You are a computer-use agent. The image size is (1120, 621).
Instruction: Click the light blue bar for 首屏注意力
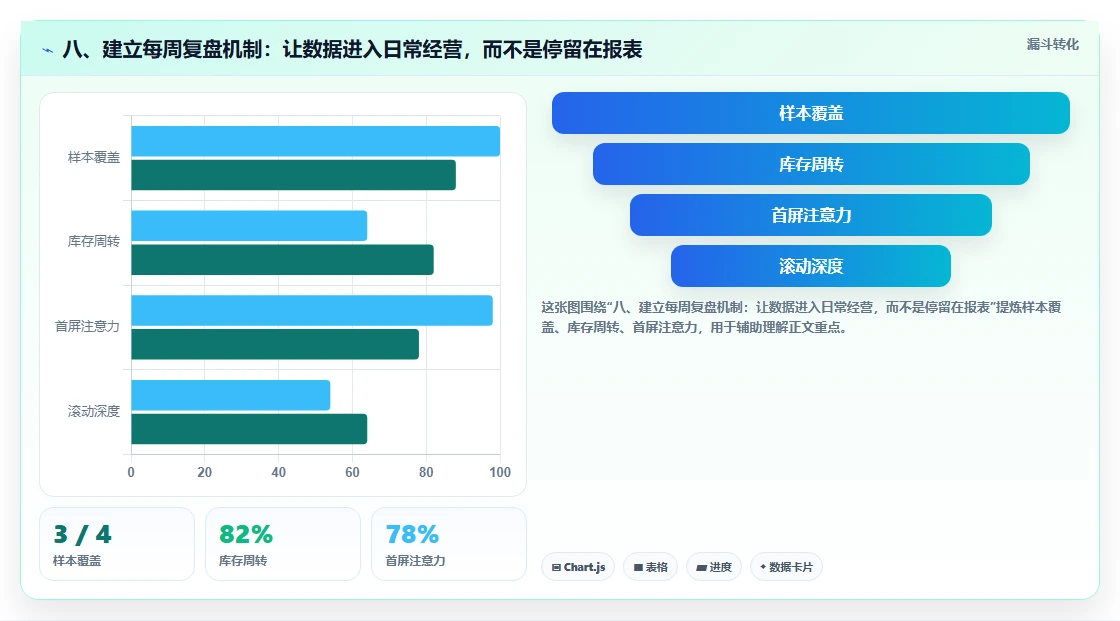click(x=312, y=310)
